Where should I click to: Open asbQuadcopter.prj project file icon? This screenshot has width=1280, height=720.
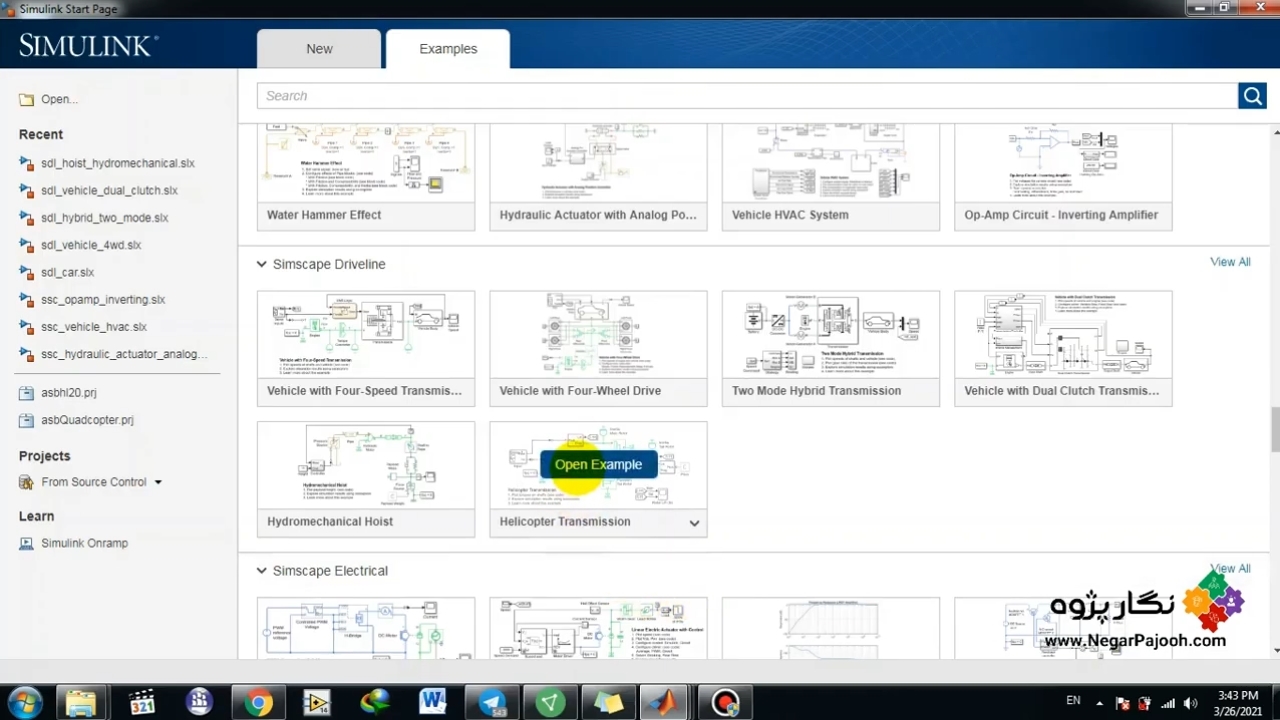(x=26, y=420)
